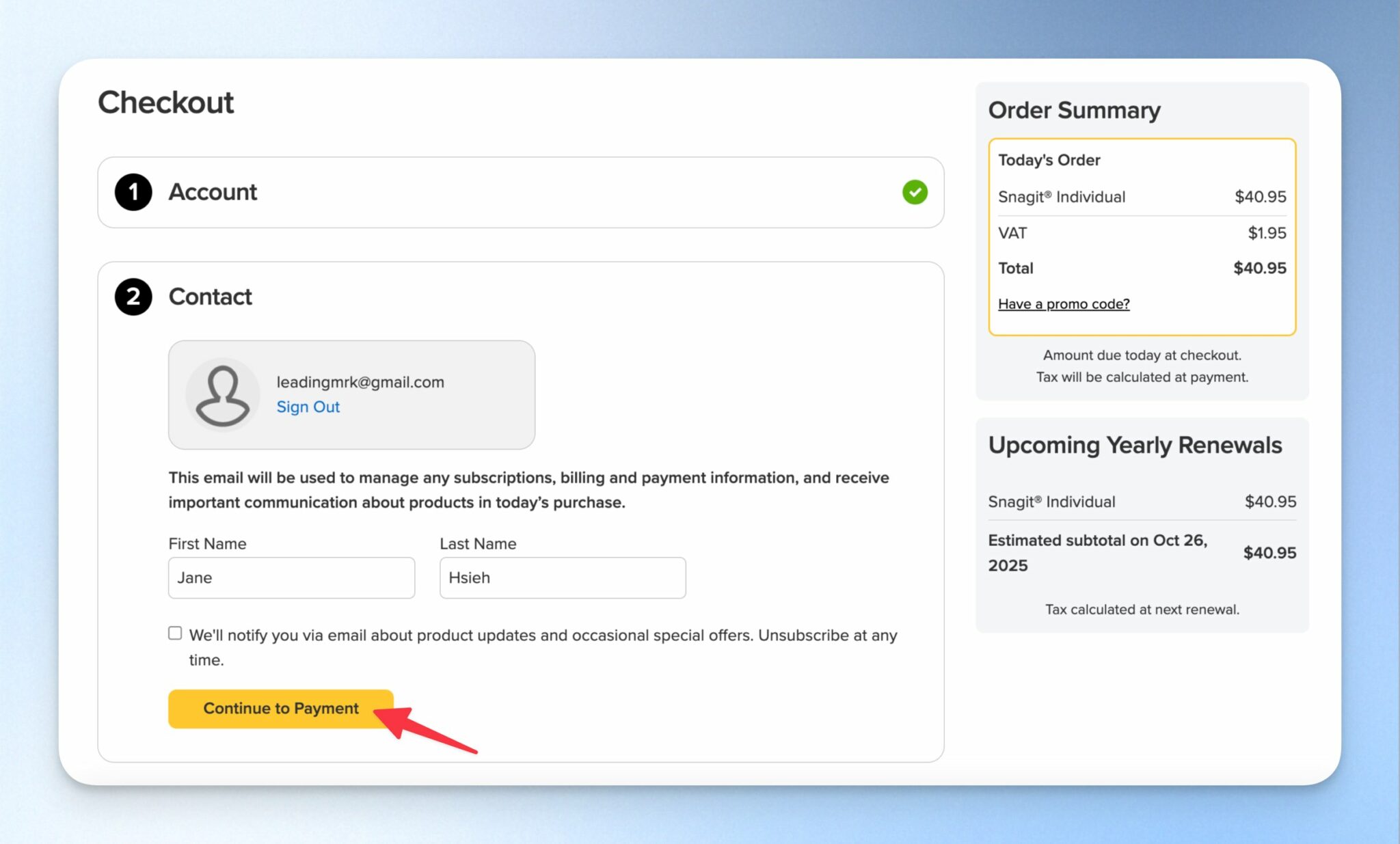Open 'Have a promo code?' link

pyautogui.click(x=1063, y=304)
